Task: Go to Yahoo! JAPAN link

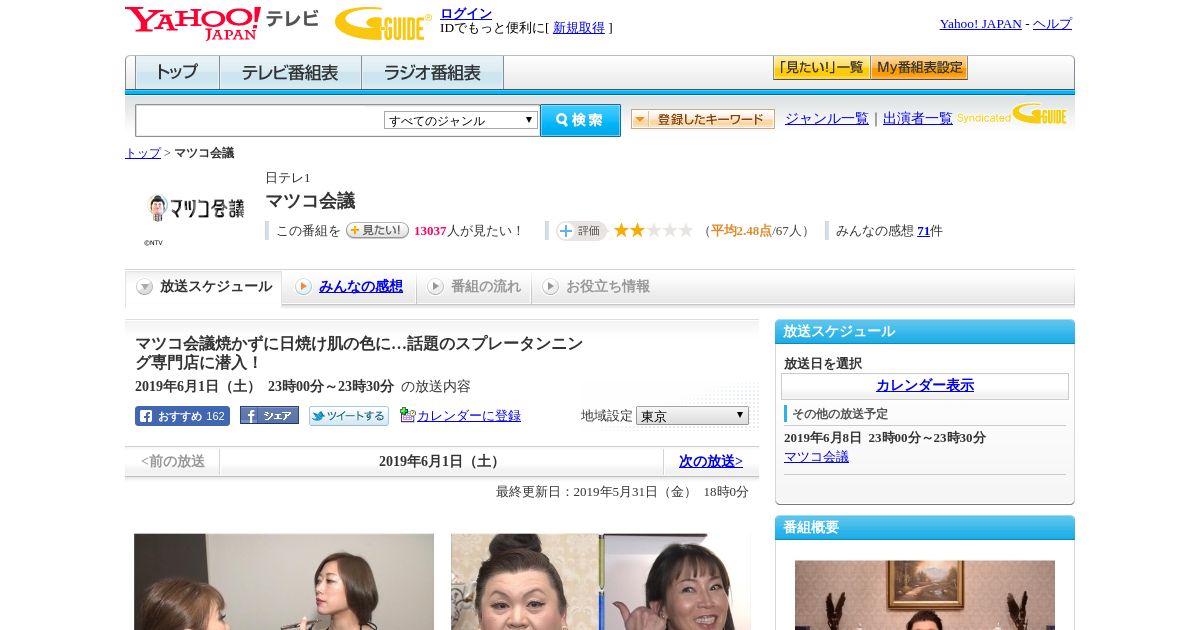Action: 980,24
